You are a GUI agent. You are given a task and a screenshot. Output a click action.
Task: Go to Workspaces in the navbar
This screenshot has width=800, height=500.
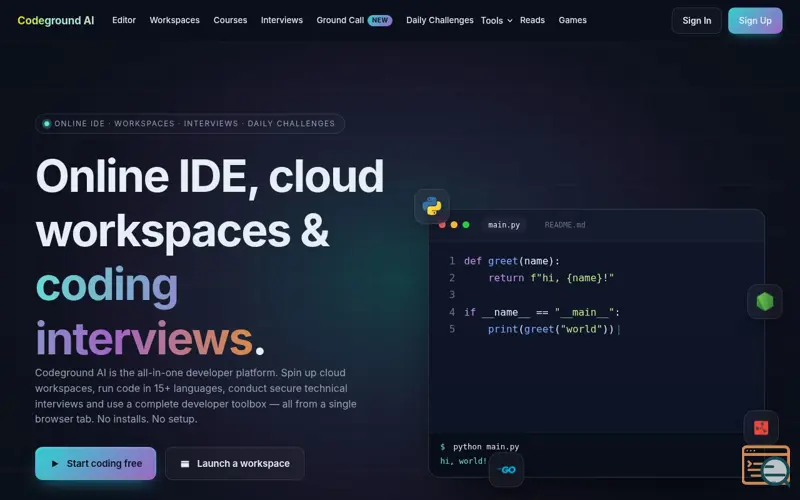point(174,20)
